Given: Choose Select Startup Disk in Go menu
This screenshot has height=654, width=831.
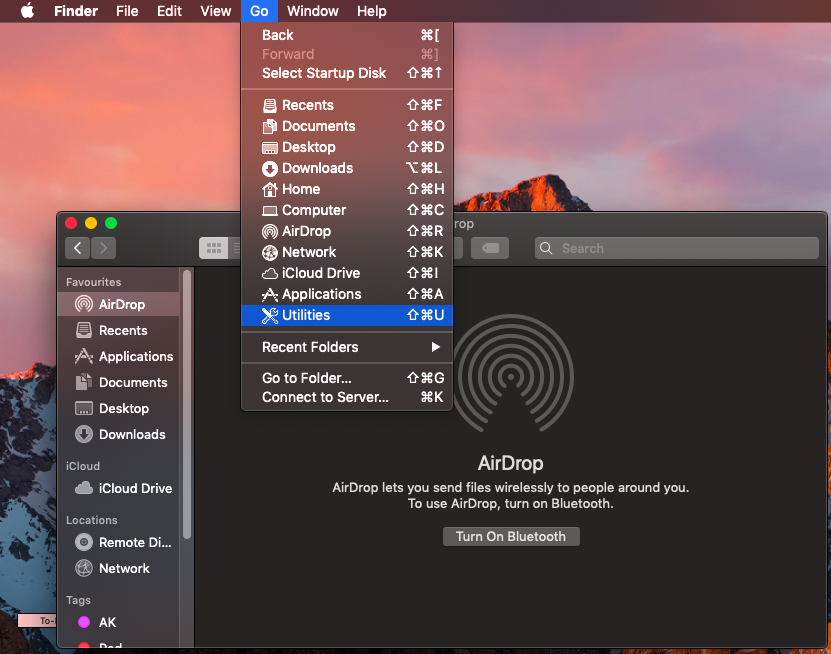Looking at the screenshot, I should point(347,73).
